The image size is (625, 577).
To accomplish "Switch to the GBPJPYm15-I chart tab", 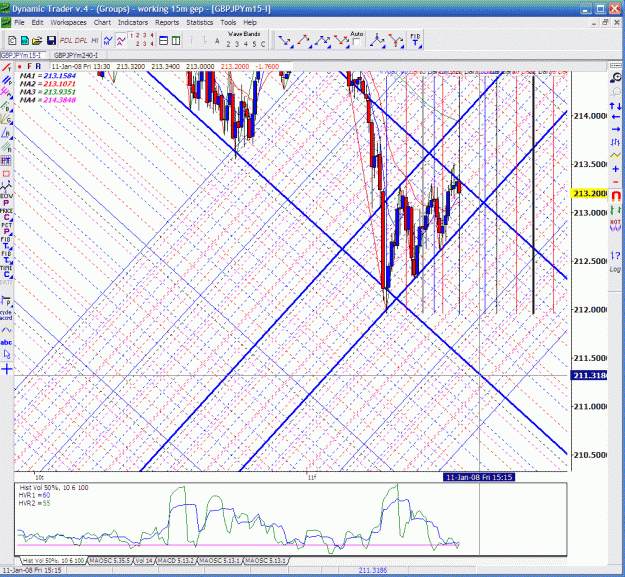I will (23, 55).
